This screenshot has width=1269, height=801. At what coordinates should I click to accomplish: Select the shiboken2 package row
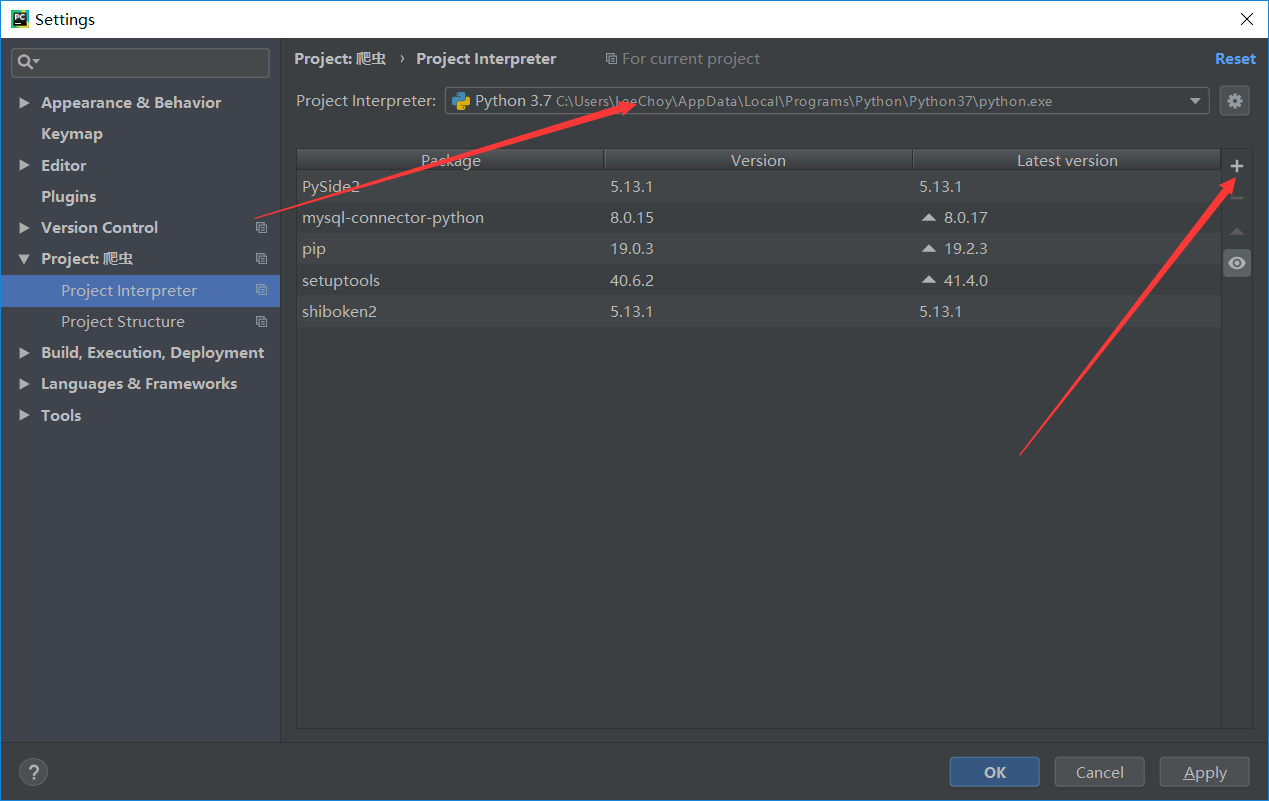pyautogui.click(x=759, y=311)
